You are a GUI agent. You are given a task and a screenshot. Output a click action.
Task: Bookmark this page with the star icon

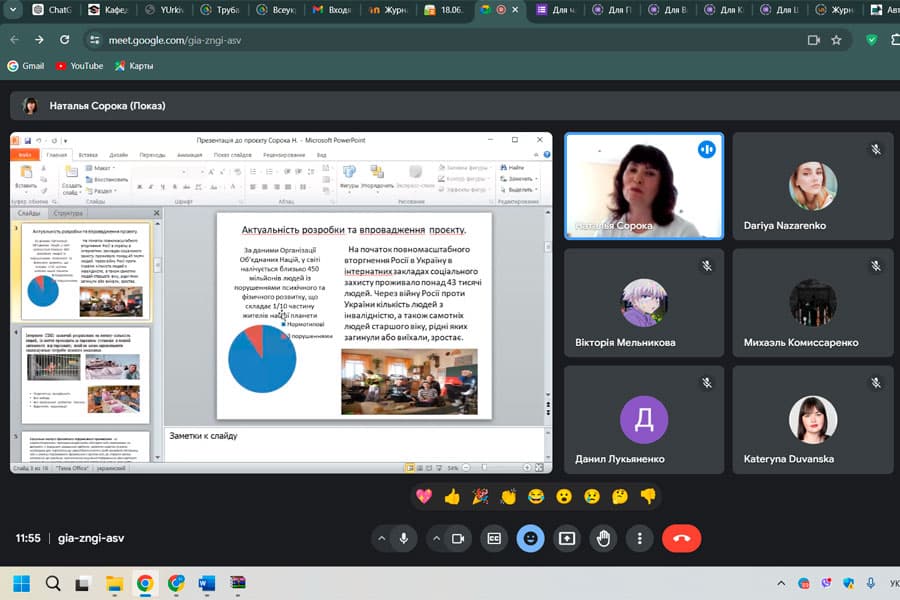coord(836,40)
